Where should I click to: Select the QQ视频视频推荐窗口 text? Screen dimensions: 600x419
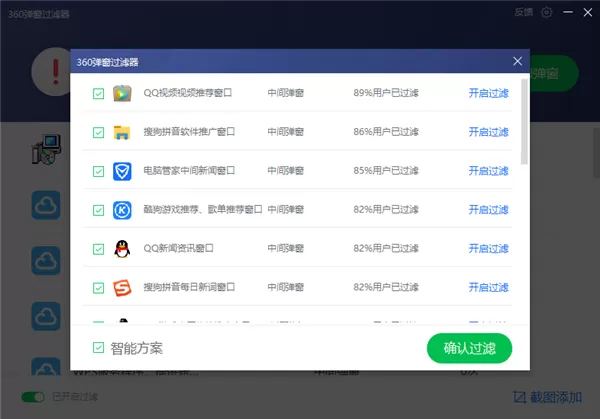tap(188, 93)
